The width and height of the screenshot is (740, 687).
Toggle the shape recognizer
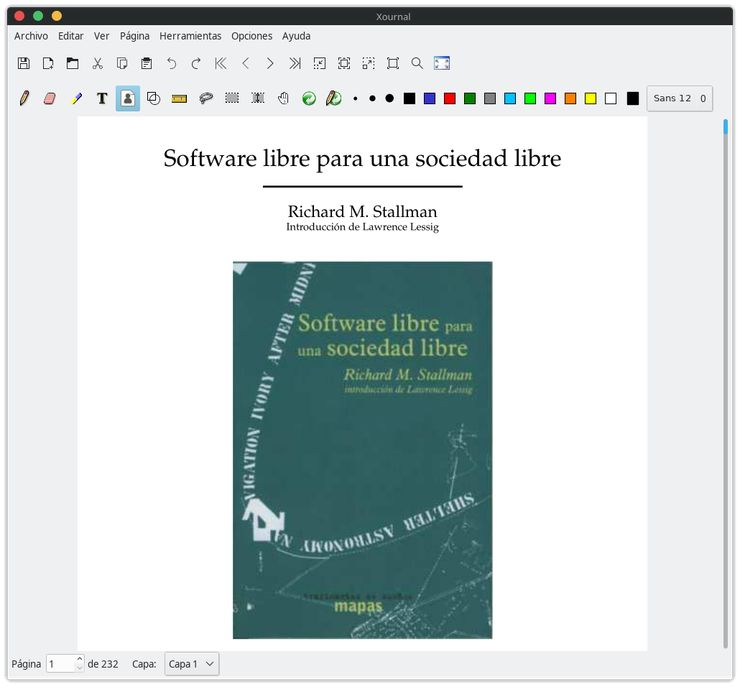153,98
